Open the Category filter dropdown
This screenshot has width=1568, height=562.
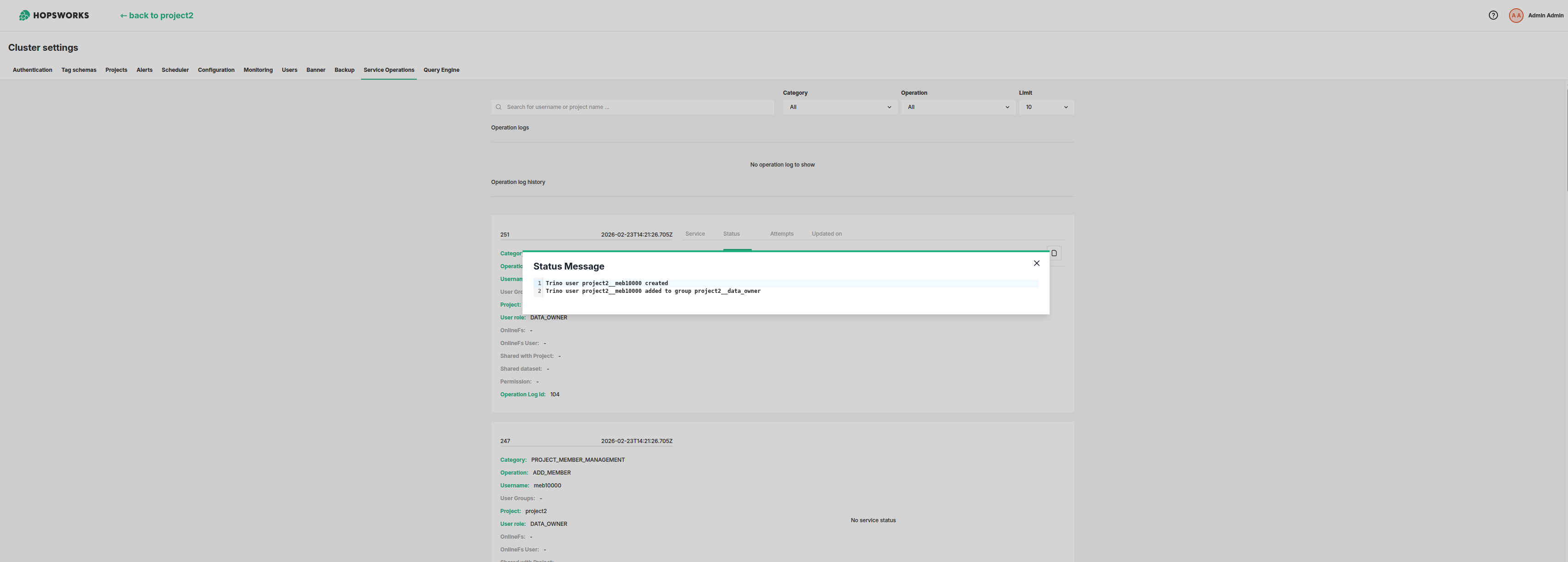840,107
